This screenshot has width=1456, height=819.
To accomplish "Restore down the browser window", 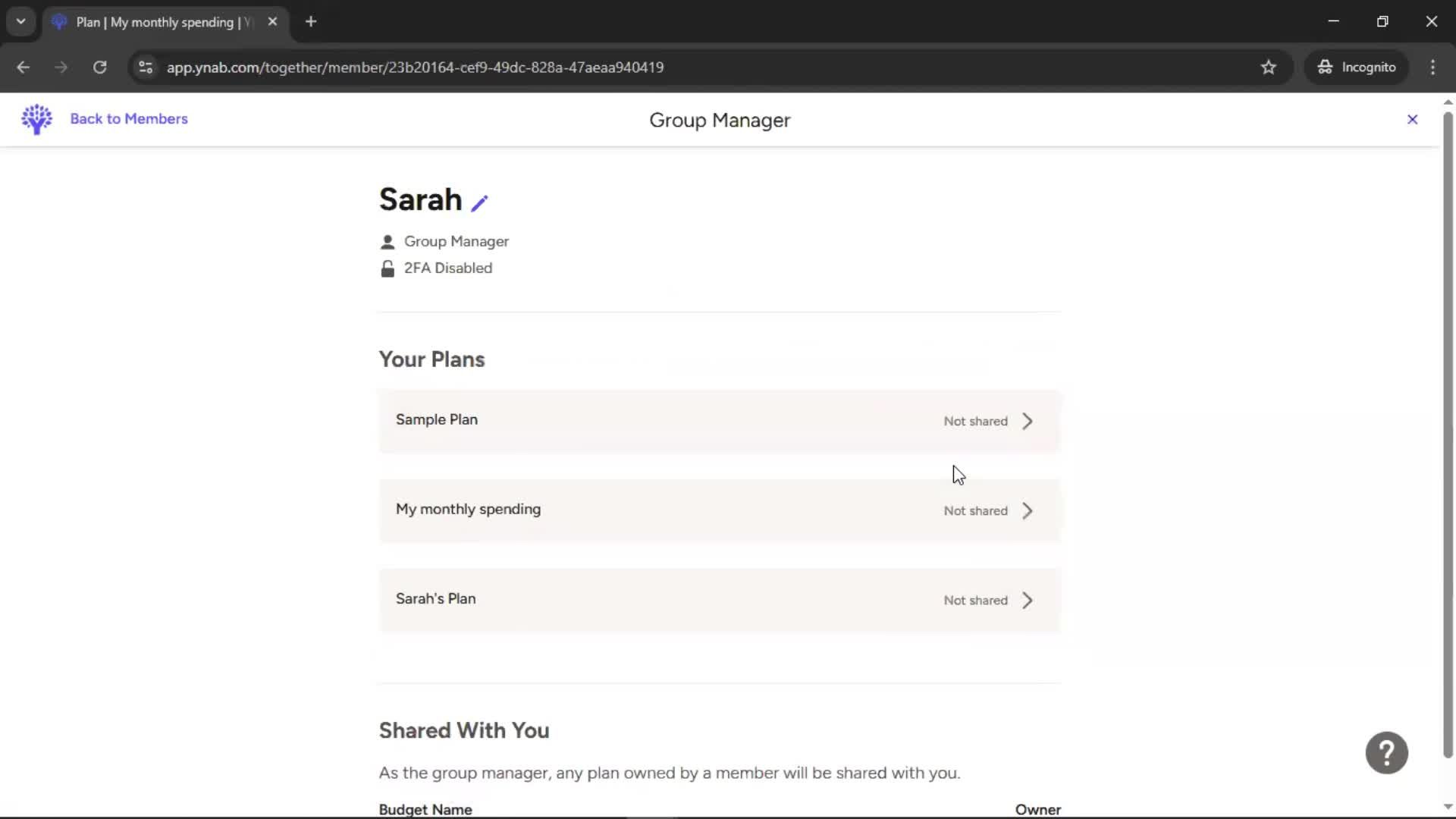I will pos(1382,22).
